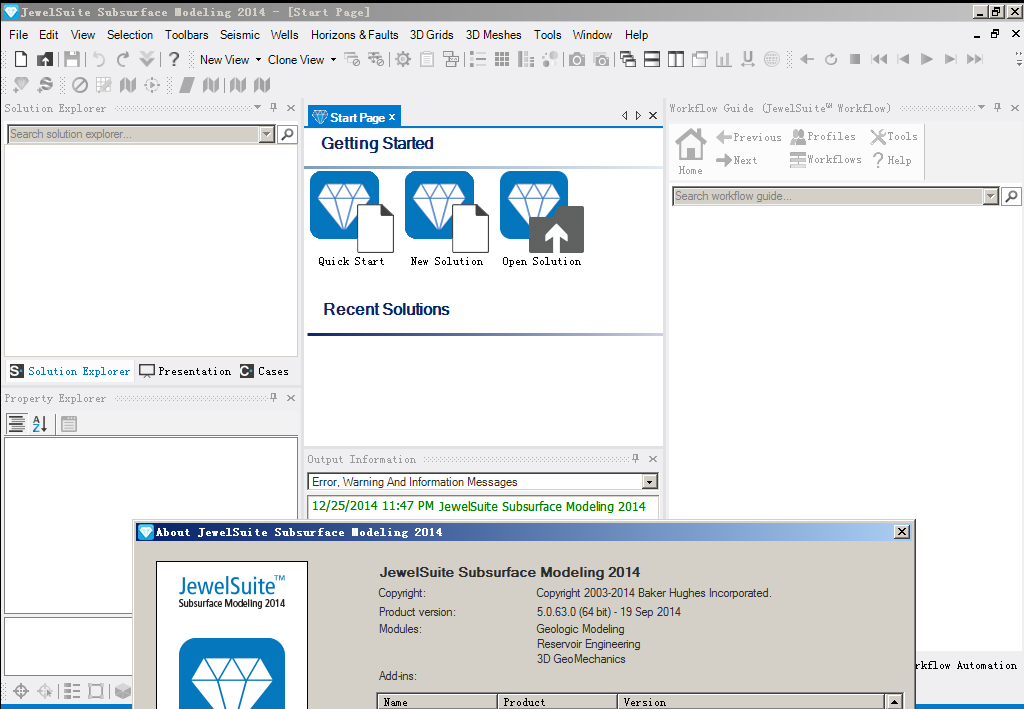Open the Seismic menu
This screenshot has width=1024, height=709.
240,35
